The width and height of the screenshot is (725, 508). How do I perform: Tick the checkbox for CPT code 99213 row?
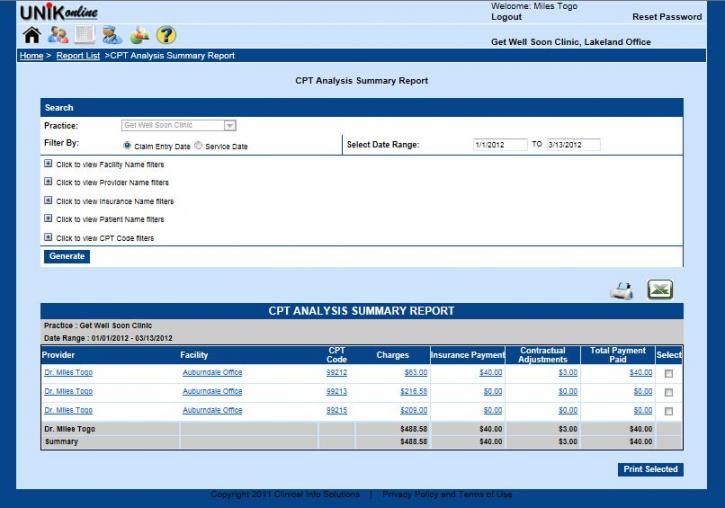pos(669,392)
